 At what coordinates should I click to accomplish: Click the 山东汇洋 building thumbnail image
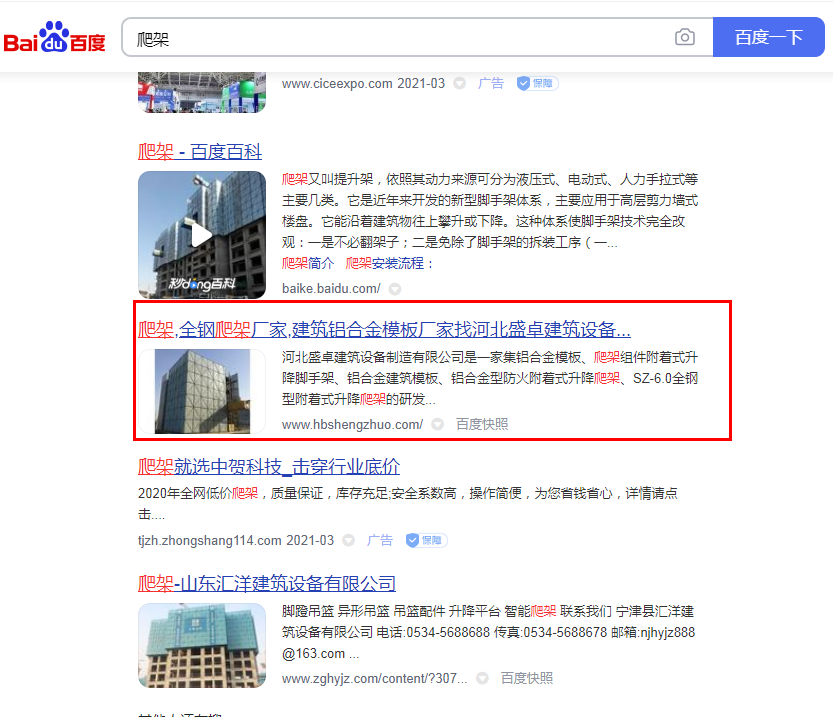[x=201, y=645]
